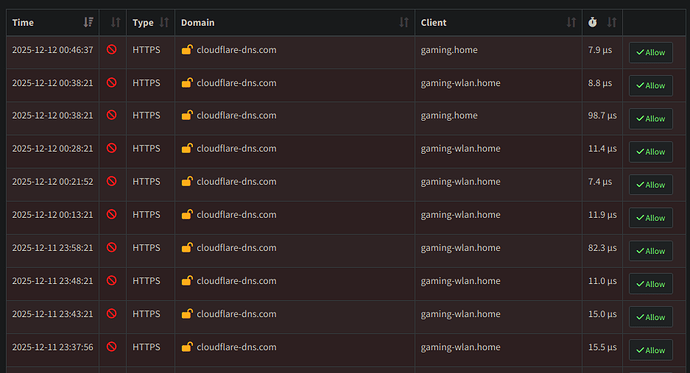This screenshot has height=373, width=690.
Task: Select timestamp 2025-12-12 00:21:52
Action: [53, 181]
